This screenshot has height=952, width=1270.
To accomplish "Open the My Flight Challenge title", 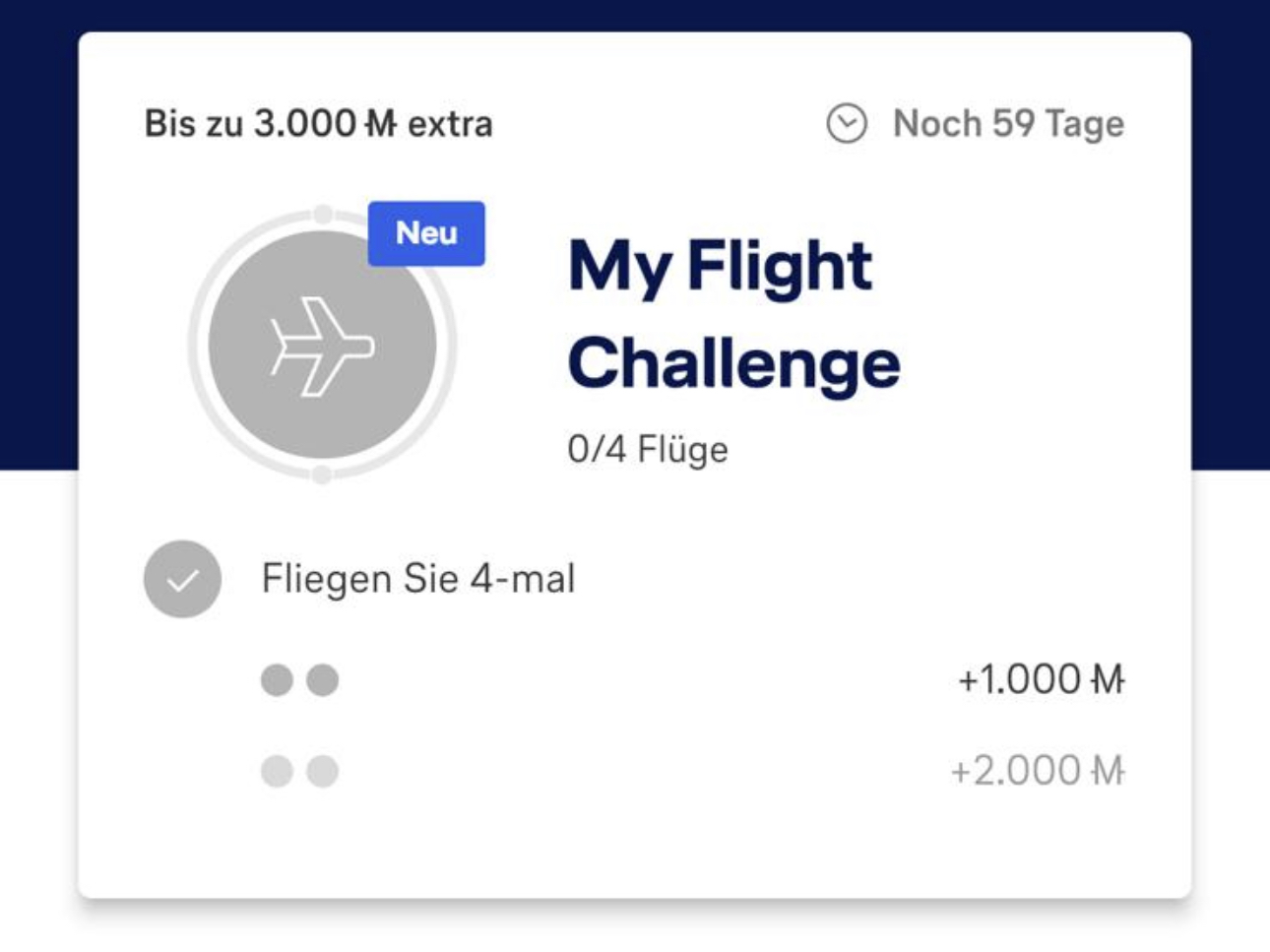I will (733, 314).
